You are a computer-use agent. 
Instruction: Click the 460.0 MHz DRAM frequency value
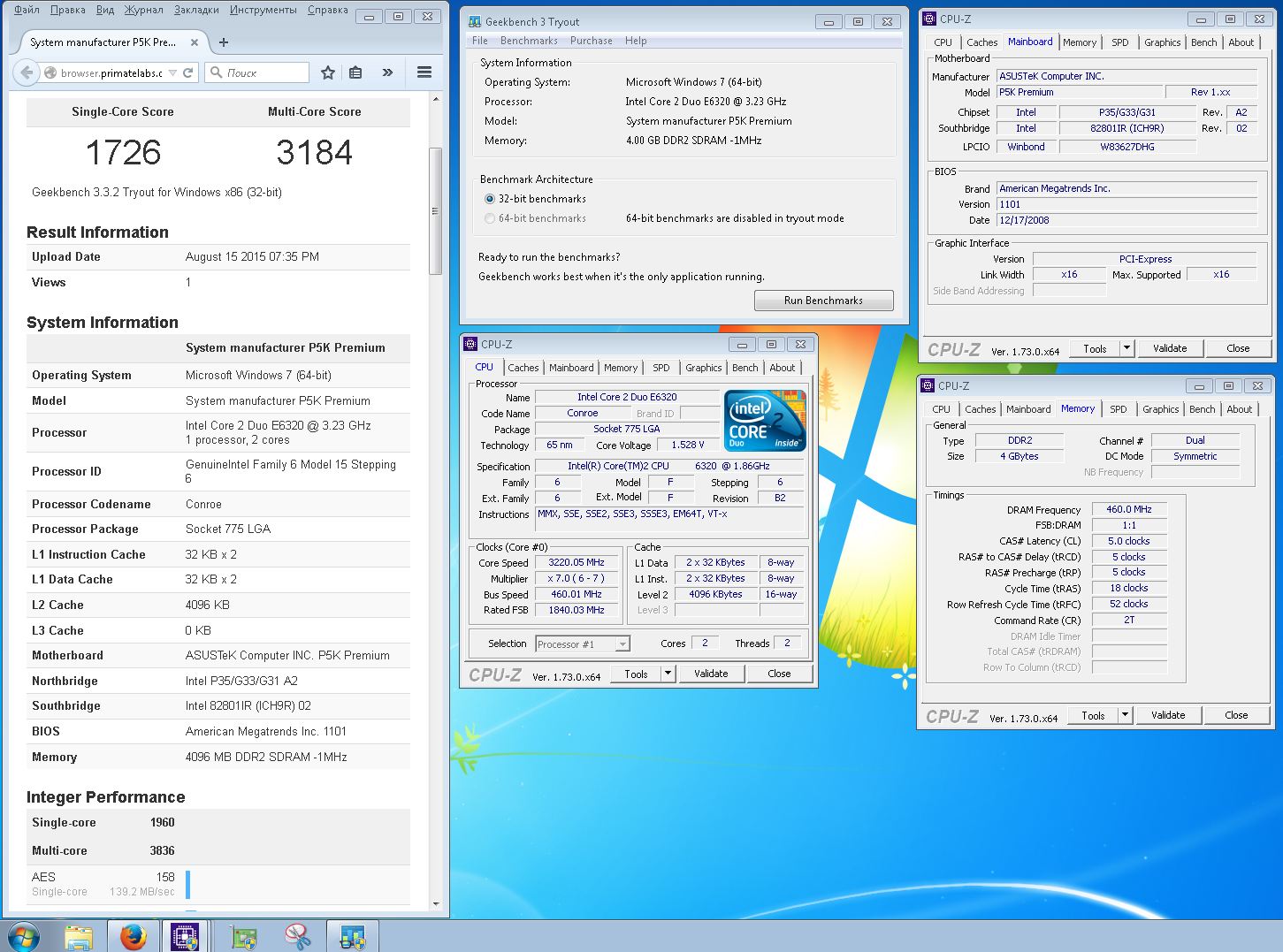point(1129,509)
